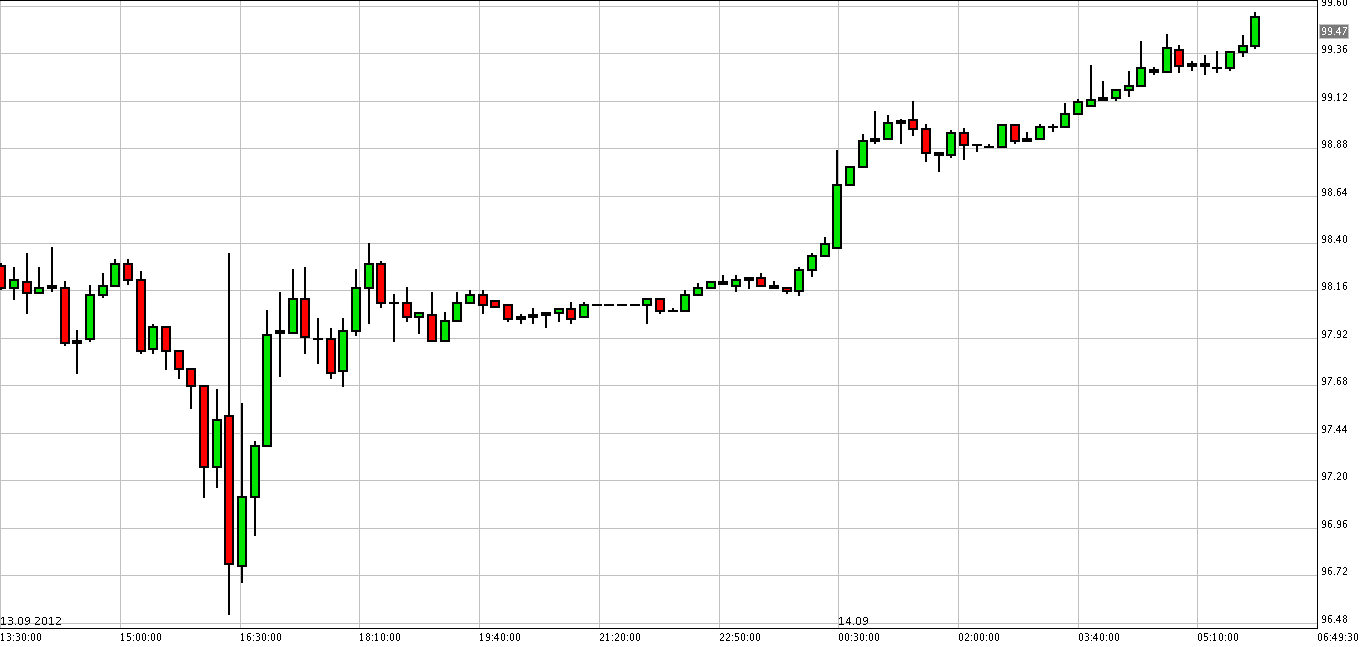Click the 13:30:00 time axis label
Screen dimensions: 1363x647
click(21, 637)
